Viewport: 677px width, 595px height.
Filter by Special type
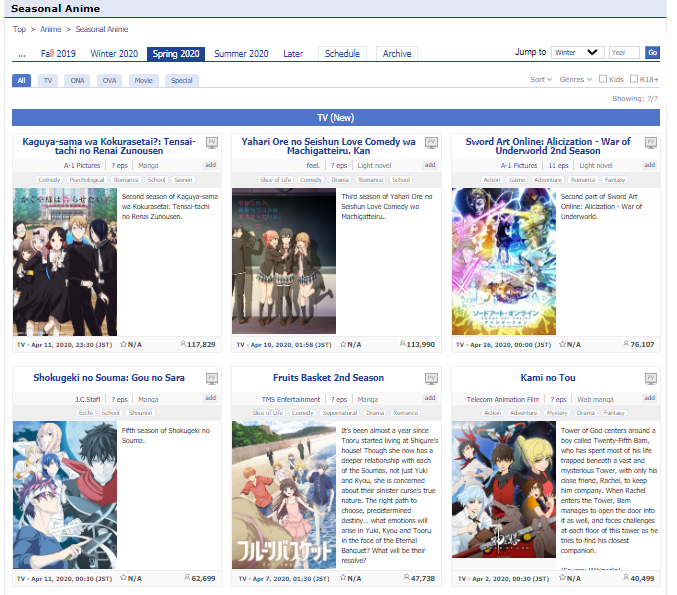[181, 80]
